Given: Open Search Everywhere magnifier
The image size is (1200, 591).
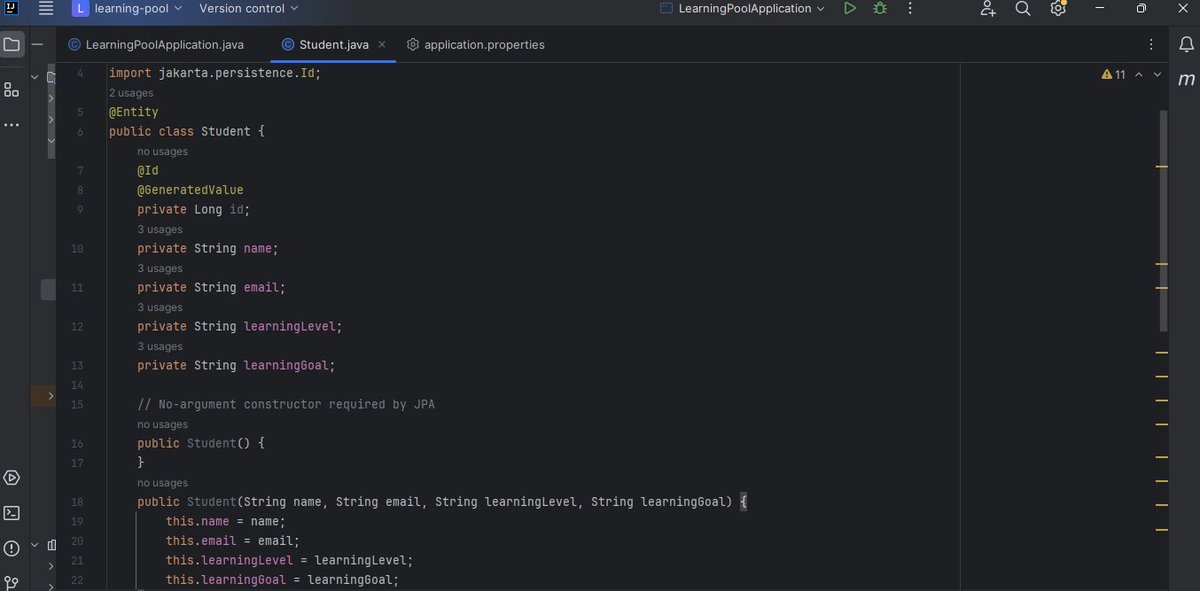Looking at the screenshot, I should 1023,9.
